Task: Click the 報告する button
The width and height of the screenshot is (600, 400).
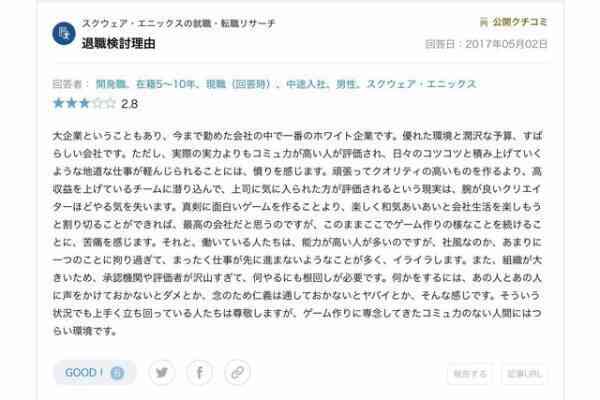Action: (470, 374)
